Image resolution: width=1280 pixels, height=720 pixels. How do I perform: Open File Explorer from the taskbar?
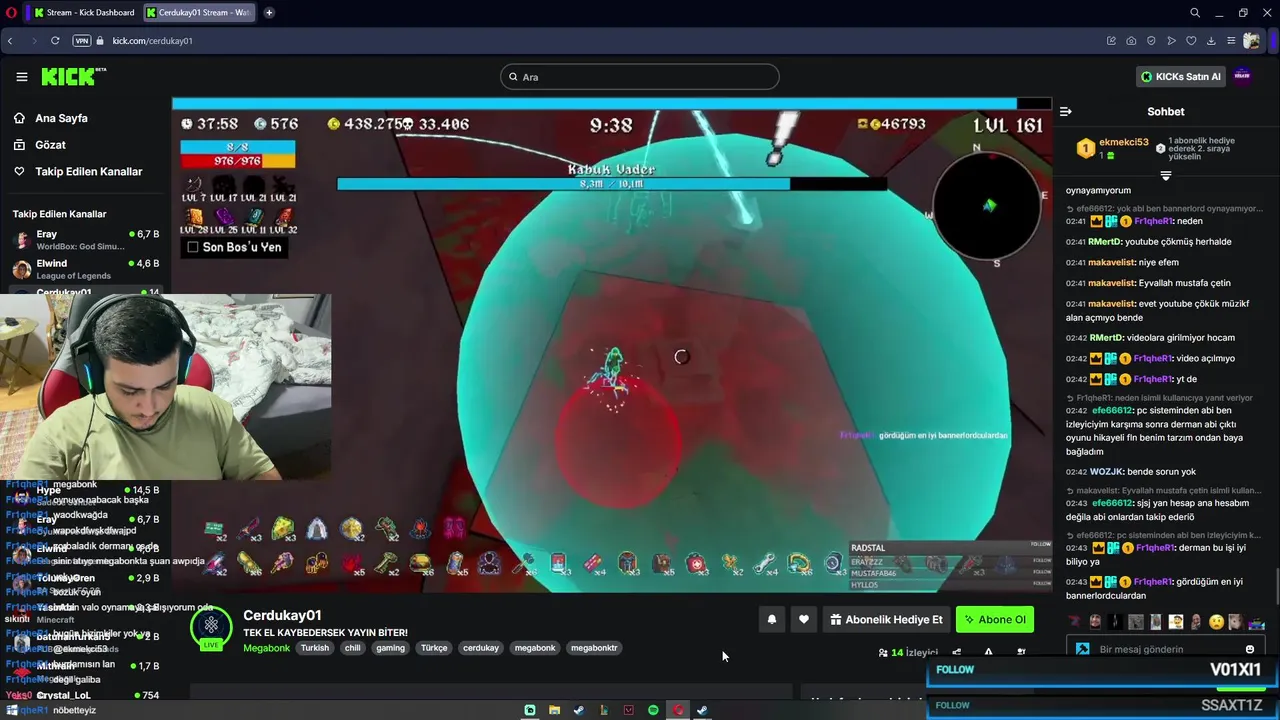click(x=554, y=710)
